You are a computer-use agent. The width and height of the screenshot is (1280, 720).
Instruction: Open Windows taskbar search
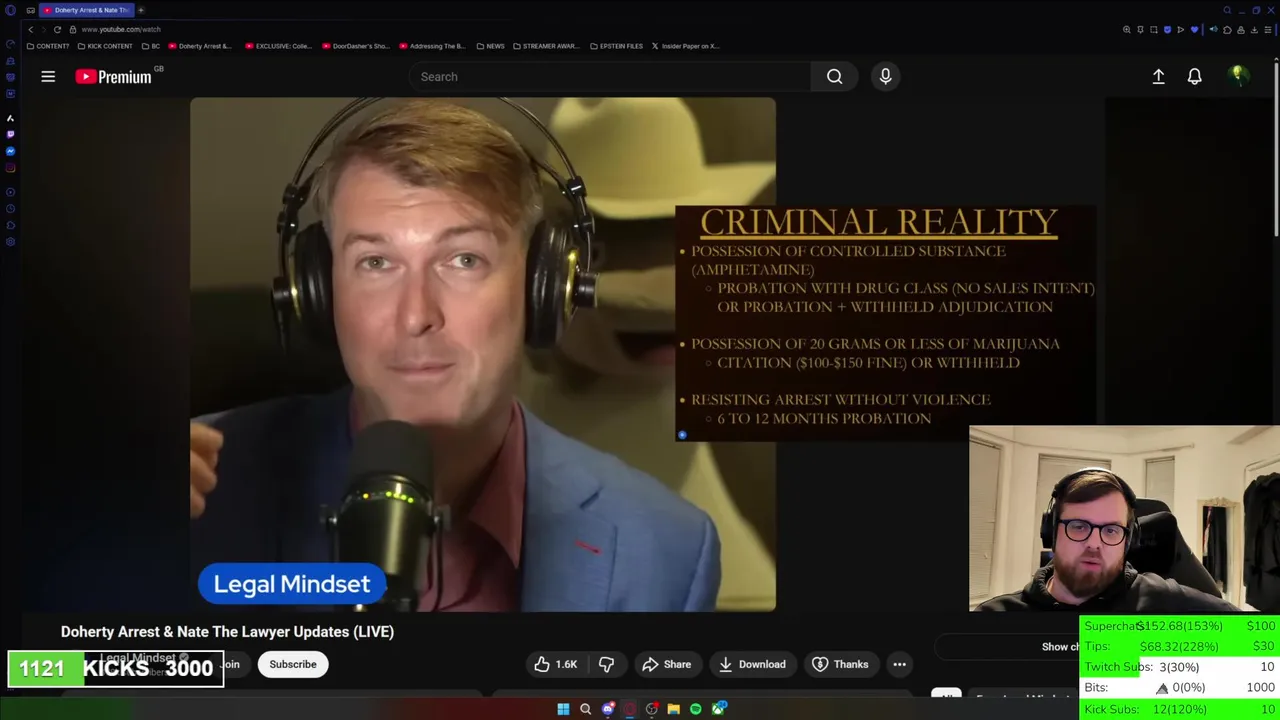pyautogui.click(x=585, y=709)
